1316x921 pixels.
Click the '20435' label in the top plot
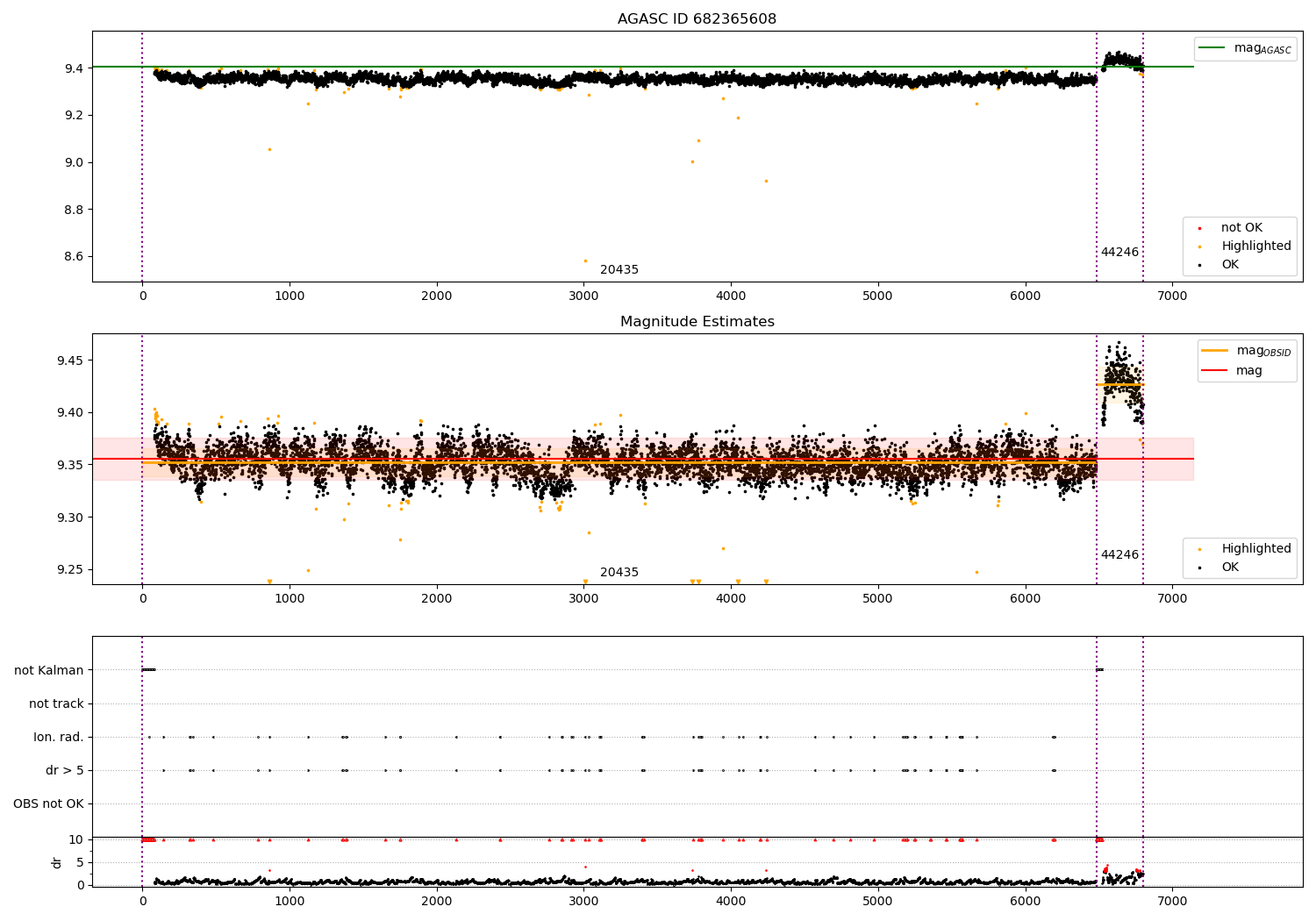(619, 270)
